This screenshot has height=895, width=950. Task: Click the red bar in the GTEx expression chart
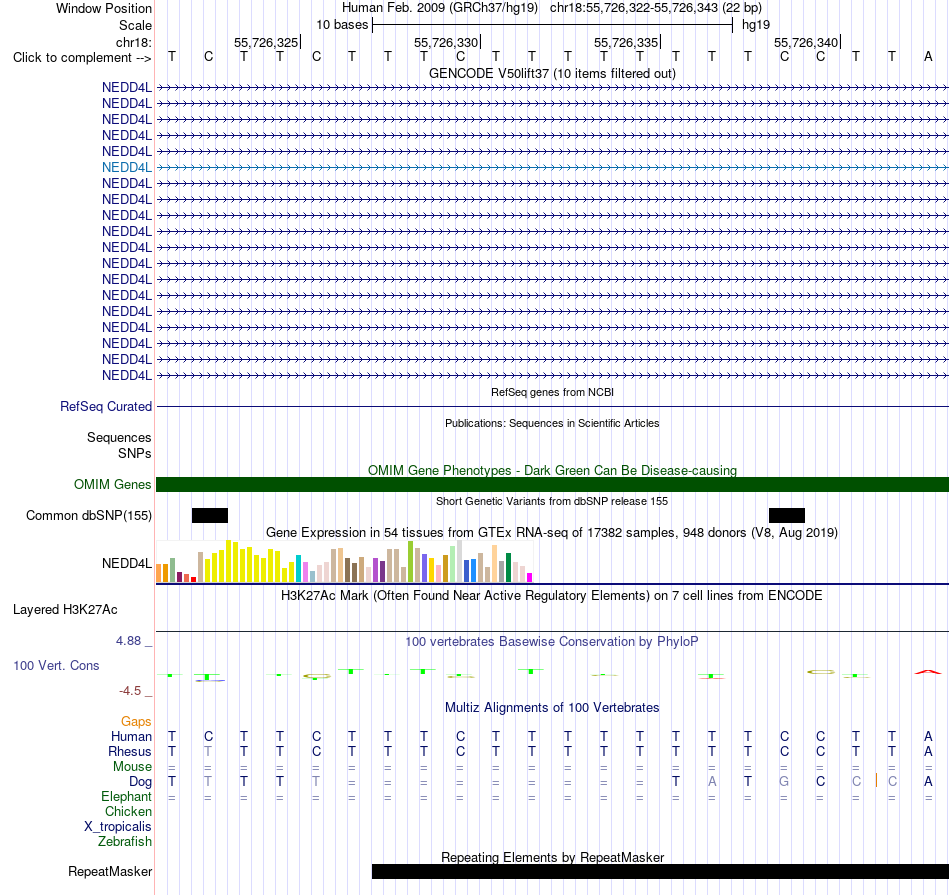[193, 579]
